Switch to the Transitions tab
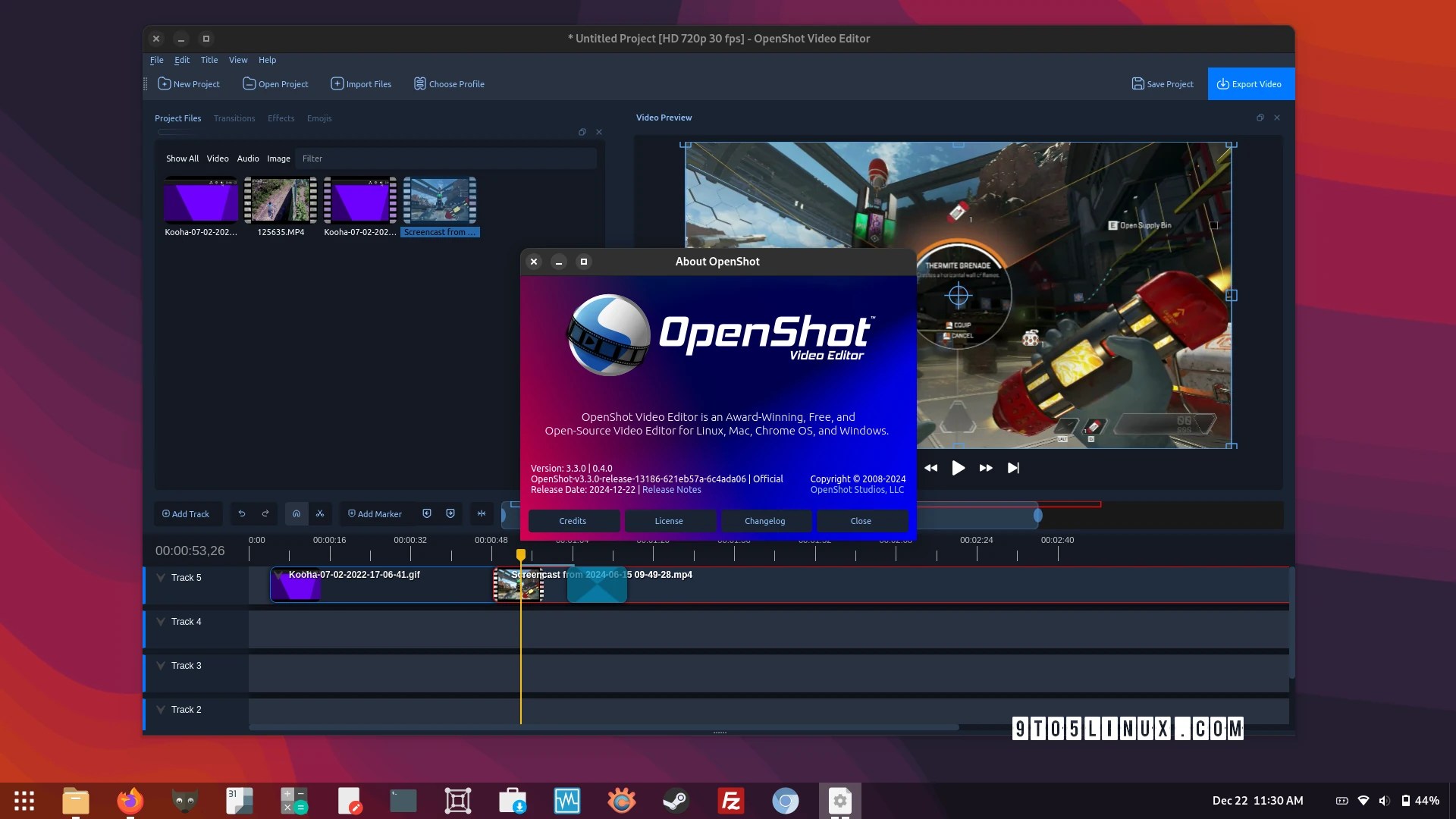Screen dimensions: 1456x819 pos(234,118)
